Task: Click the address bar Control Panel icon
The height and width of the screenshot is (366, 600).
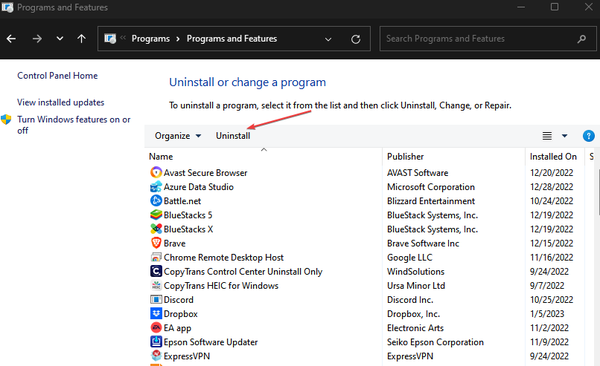Action: (110, 39)
